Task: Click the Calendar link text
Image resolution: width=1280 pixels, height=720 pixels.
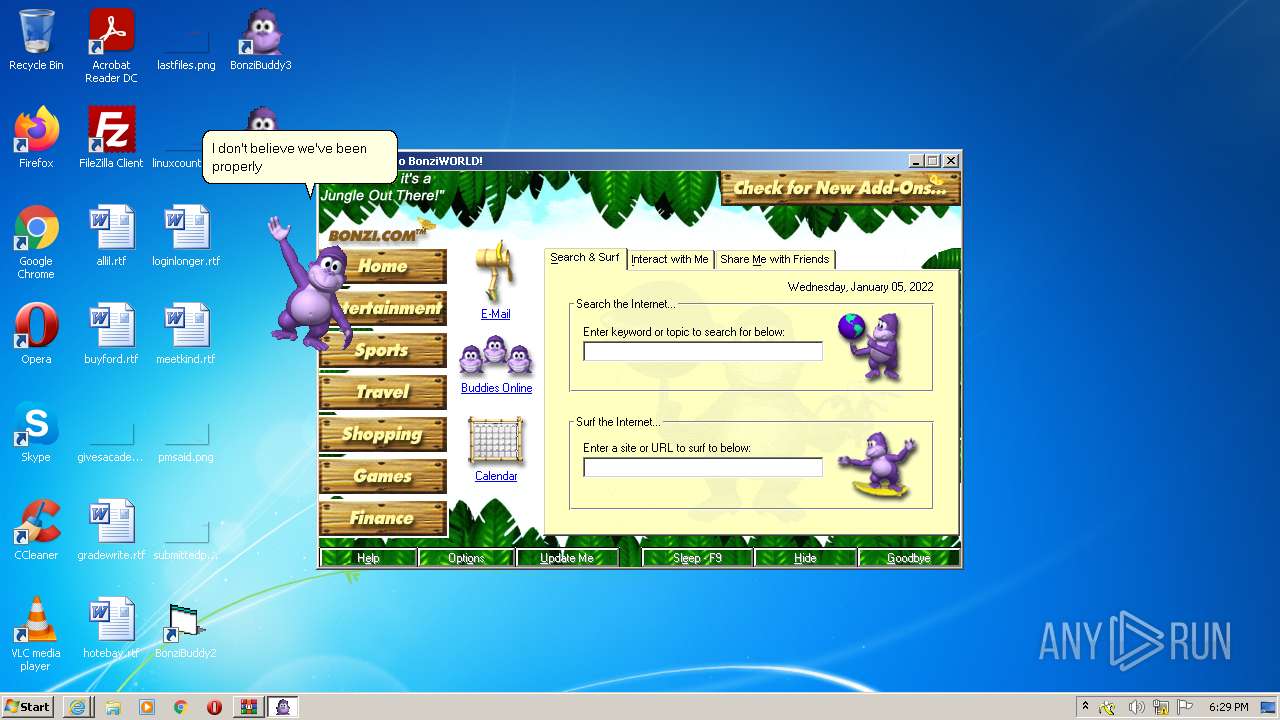Action: tap(496, 476)
